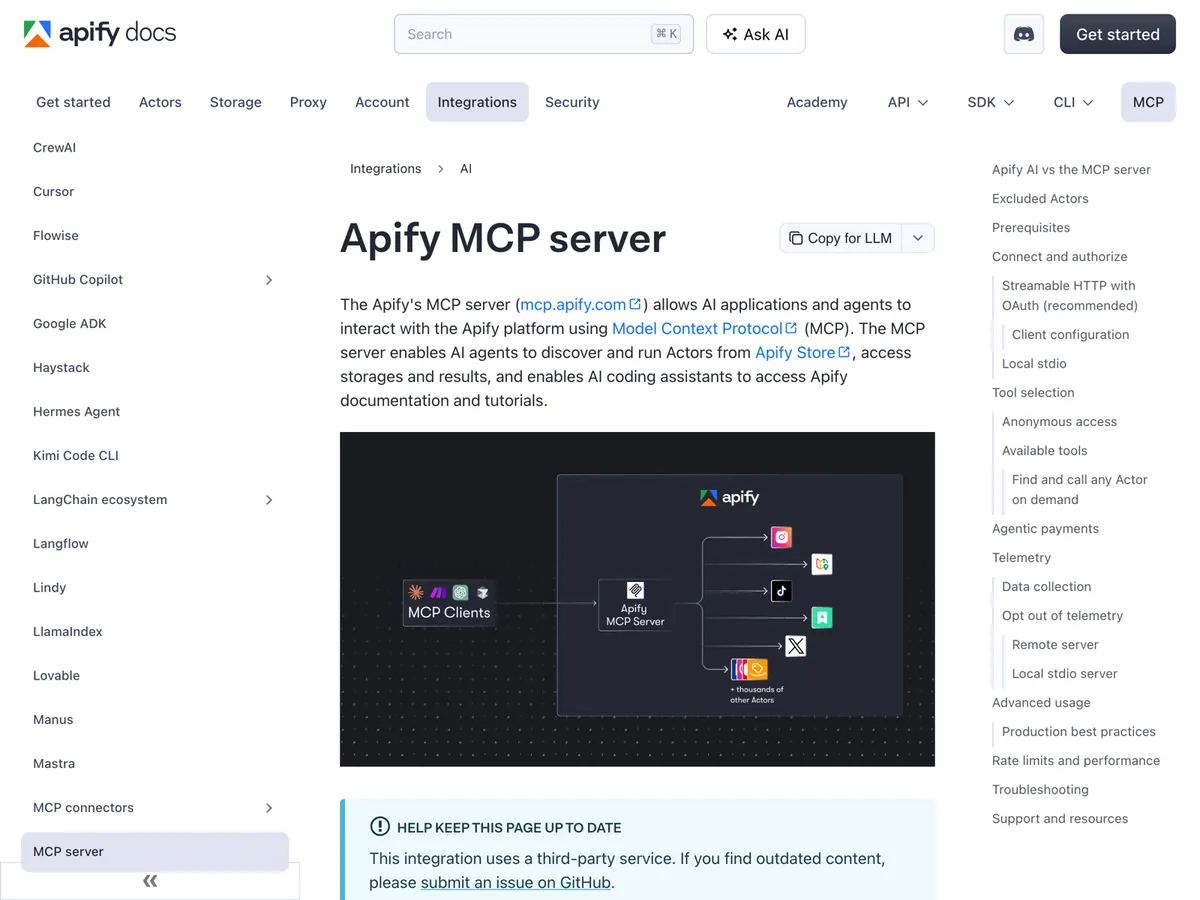This screenshot has height=900, width=1200.
Task: Click the Proxy tab
Action: click(x=308, y=102)
